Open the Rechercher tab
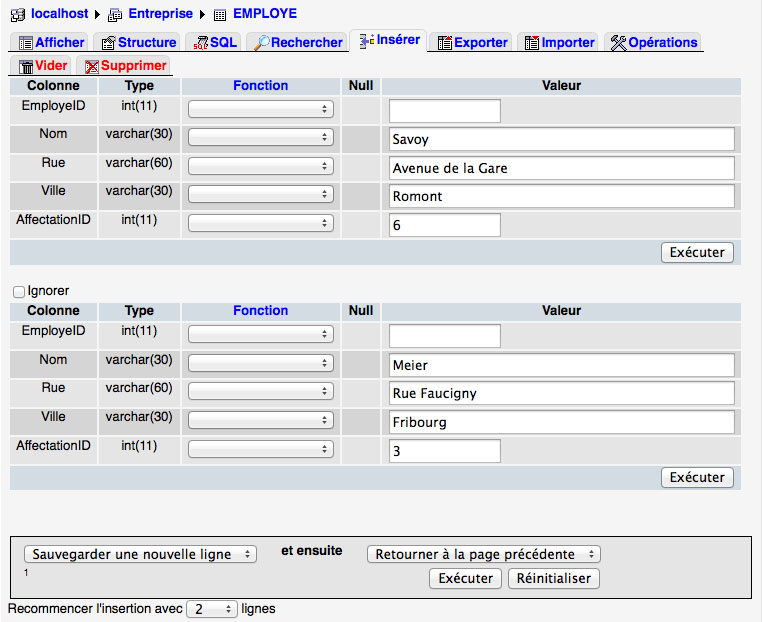The width and height of the screenshot is (762, 622). [297, 42]
